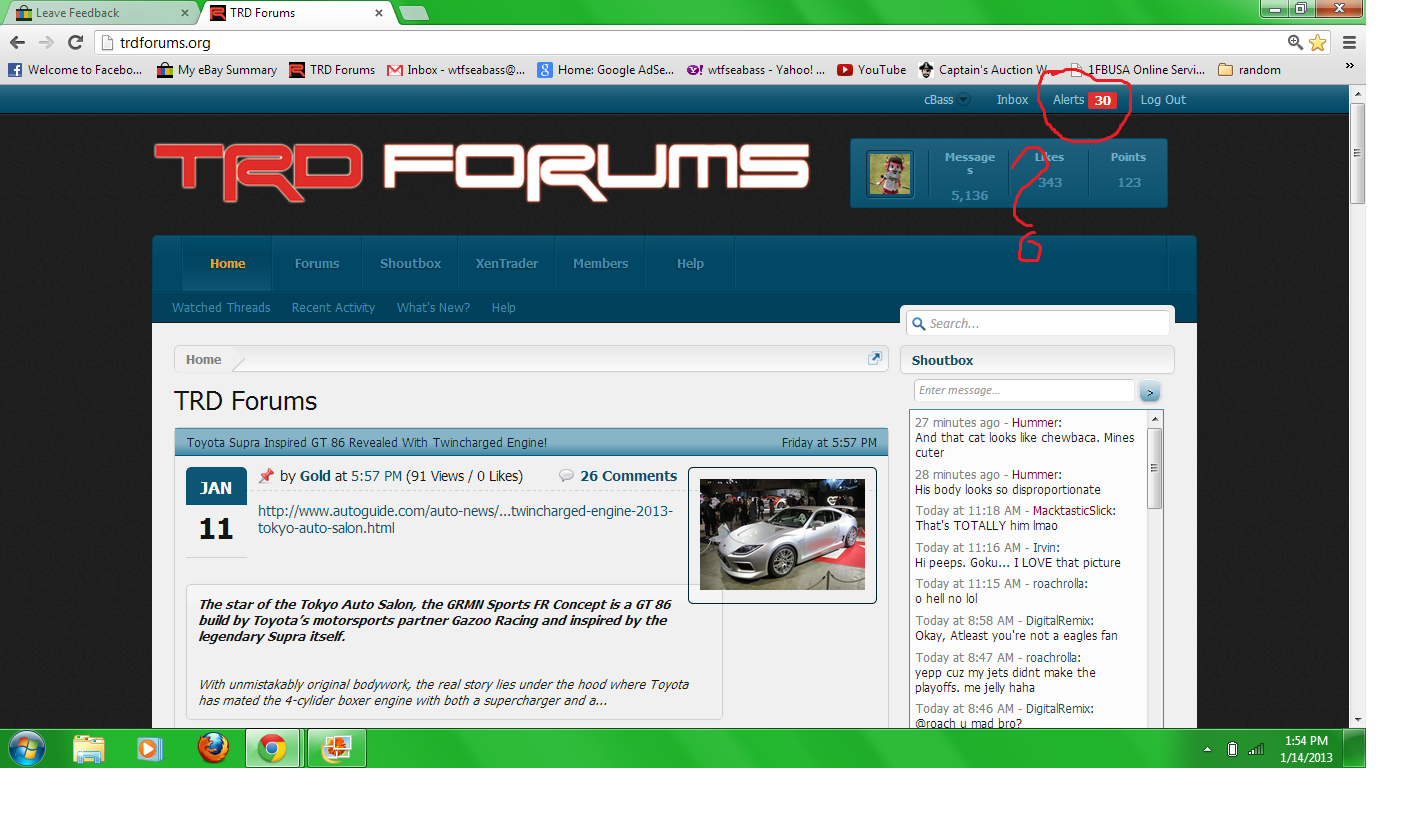Image resolution: width=1426 pixels, height=830 pixels.
Task: Open Windows Media Player taskbar icon
Action: tap(150, 748)
